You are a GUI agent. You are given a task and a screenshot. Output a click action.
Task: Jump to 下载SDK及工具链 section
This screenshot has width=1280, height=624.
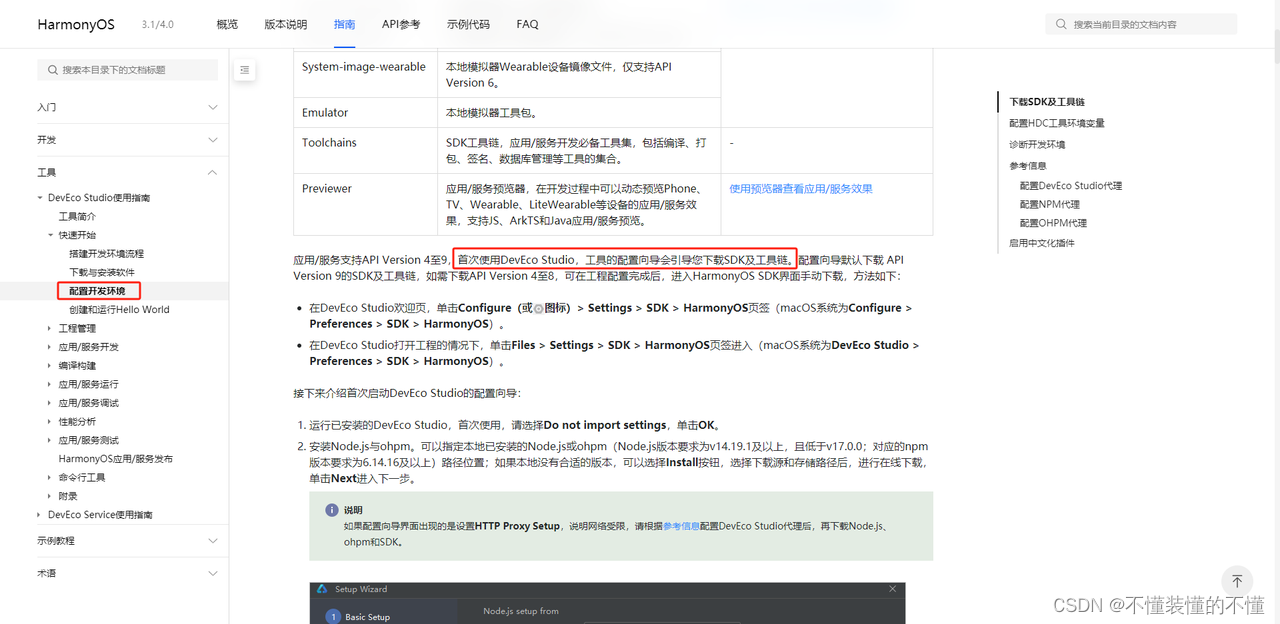tap(1047, 102)
